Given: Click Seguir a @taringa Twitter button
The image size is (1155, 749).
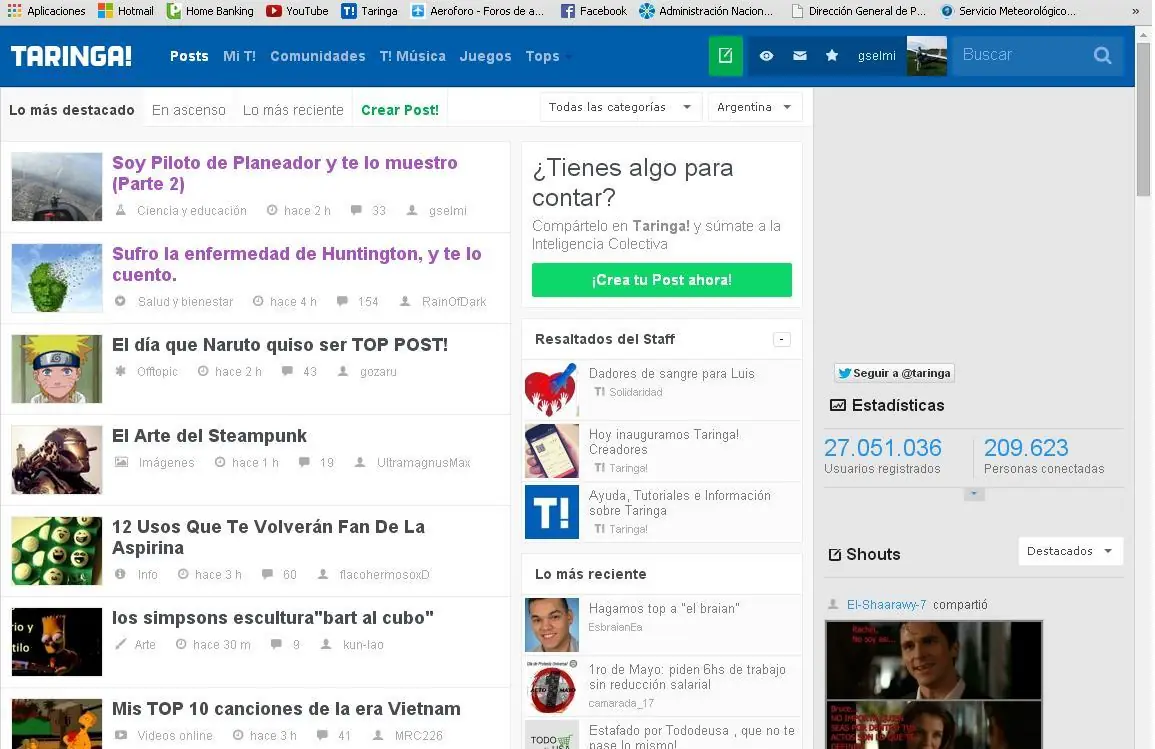Looking at the screenshot, I should [894, 373].
